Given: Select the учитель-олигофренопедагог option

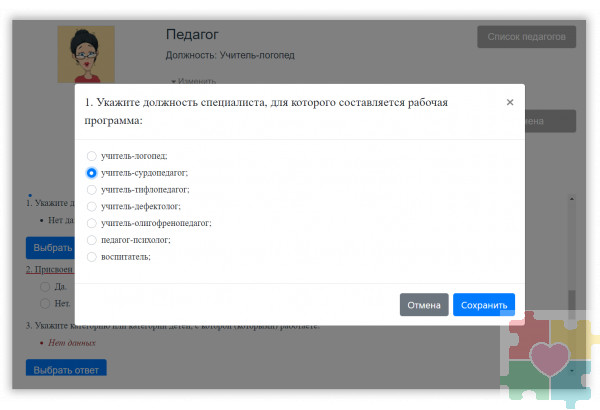Looking at the screenshot, I should pyautogui.click(x=92, y=223).
